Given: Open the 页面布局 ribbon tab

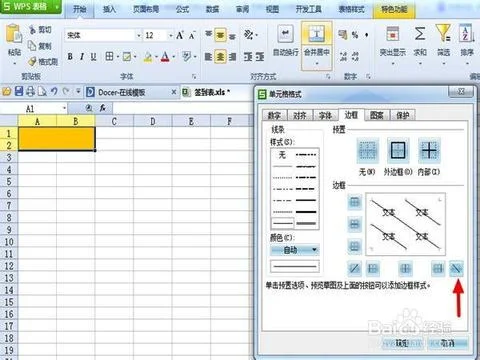Looking at the screenshot, I should 146,9.
